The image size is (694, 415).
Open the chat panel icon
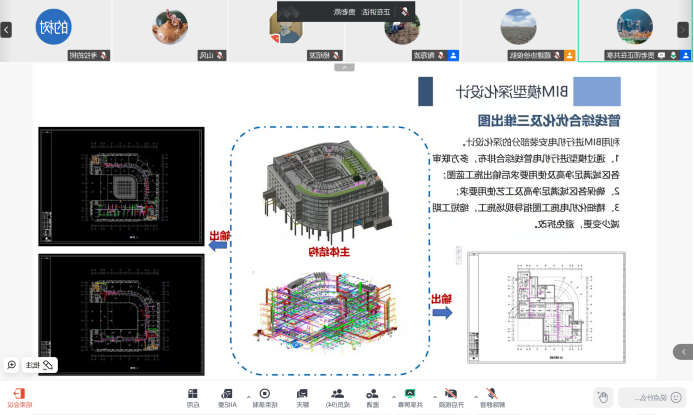point(302,393)
